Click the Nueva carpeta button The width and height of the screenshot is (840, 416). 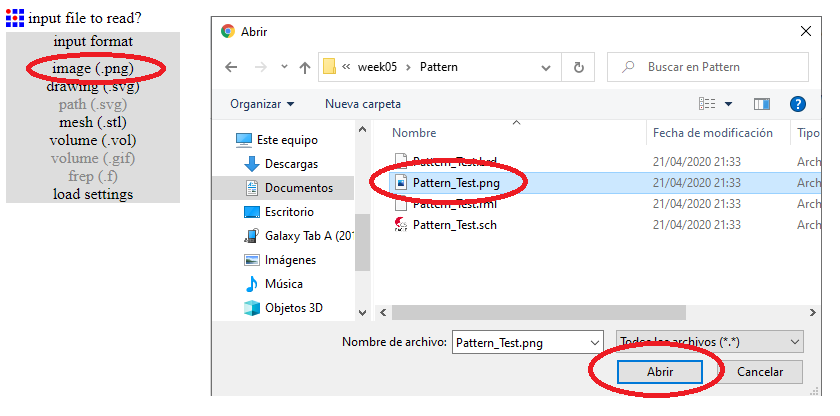tap(363, 104)
